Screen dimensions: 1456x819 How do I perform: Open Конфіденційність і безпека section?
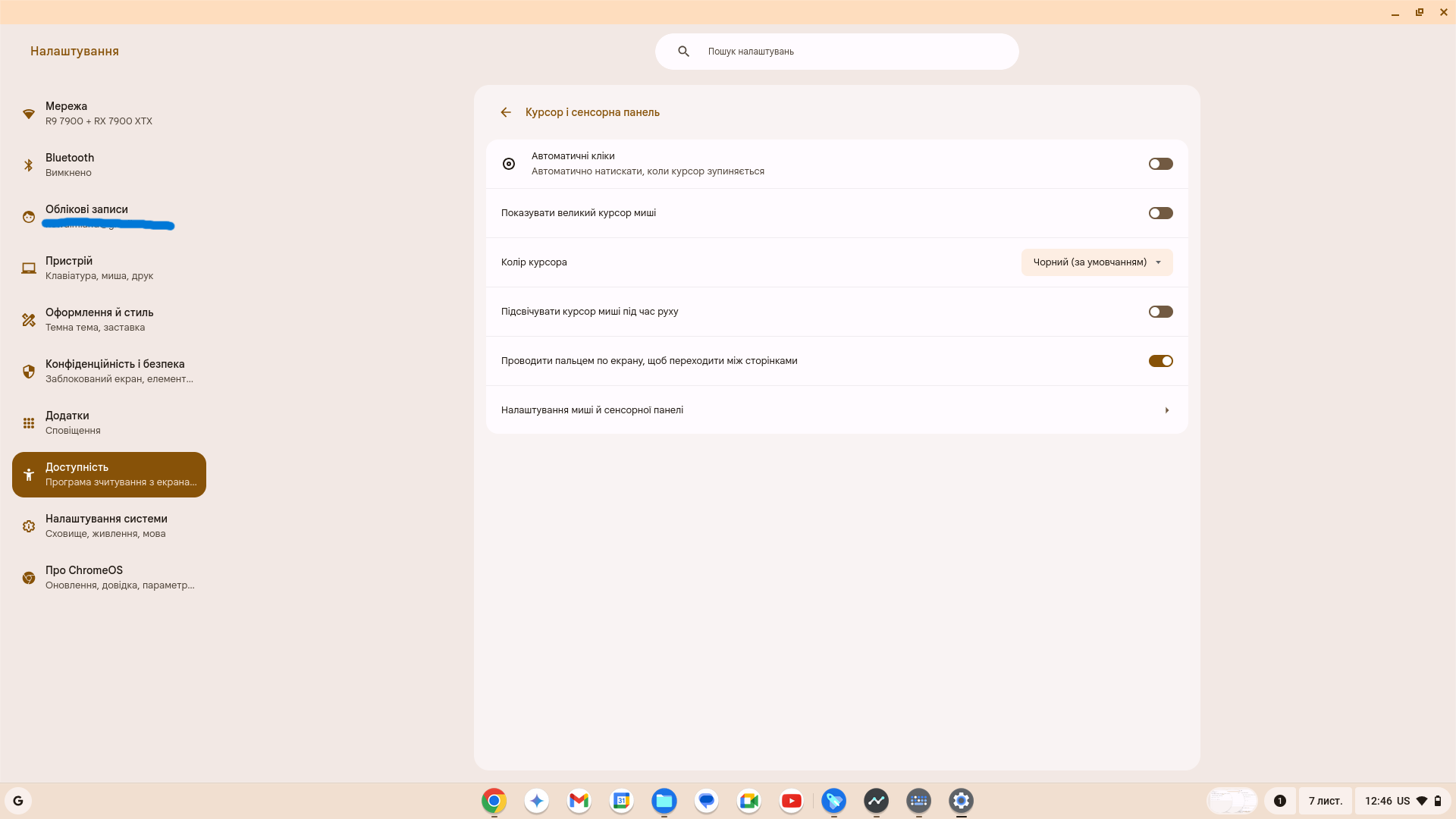(114, 371)
